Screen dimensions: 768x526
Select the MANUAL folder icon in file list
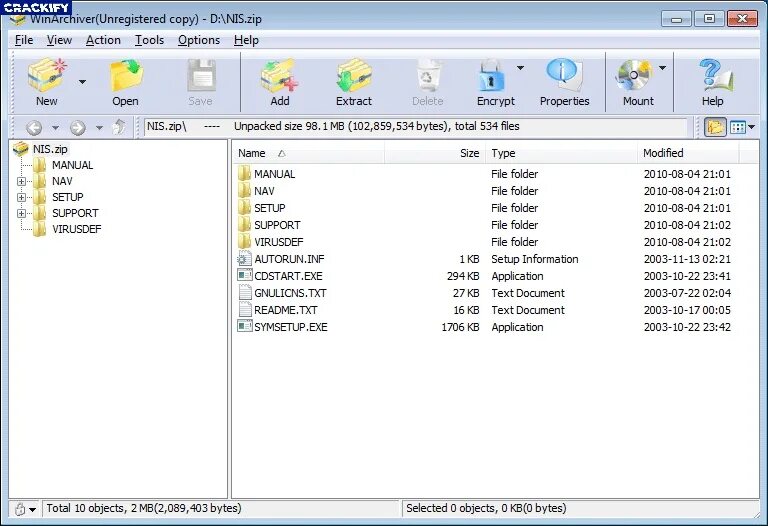[x=244, y=174]
